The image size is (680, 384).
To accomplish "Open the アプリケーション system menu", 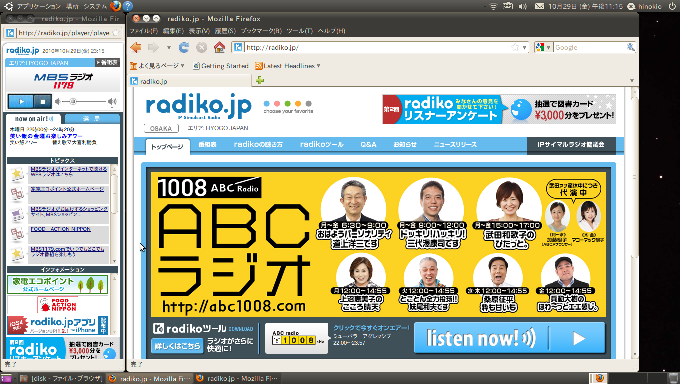I will coord(39,6).
